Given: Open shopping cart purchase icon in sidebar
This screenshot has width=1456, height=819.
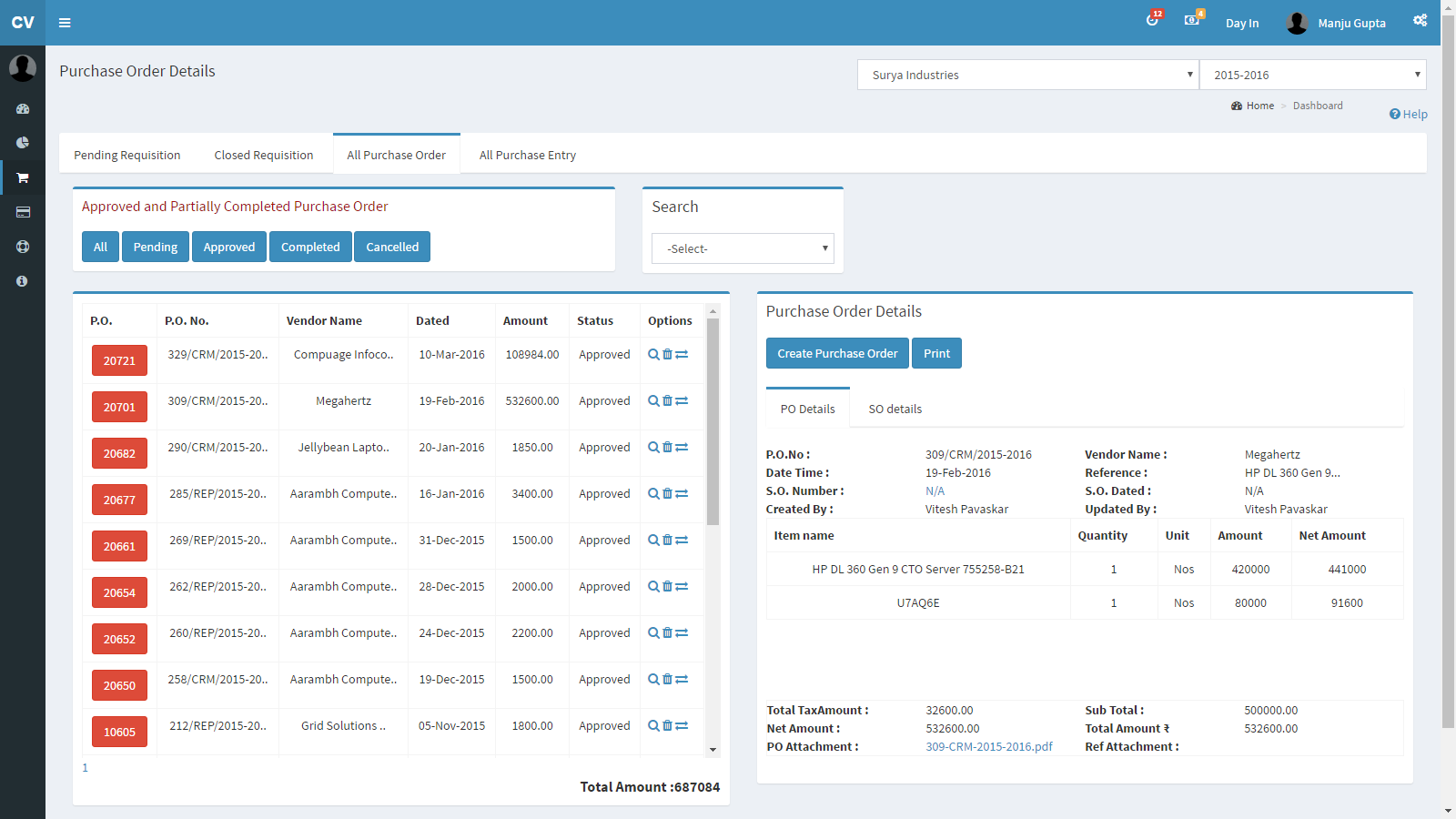Looking at the screenshot, I should [23, 177].
